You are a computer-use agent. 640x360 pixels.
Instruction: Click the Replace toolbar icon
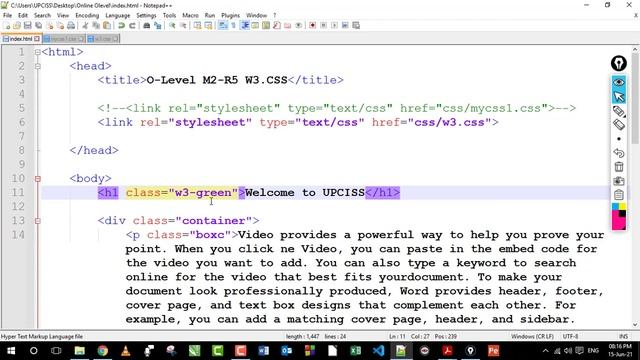pos(158,25)
